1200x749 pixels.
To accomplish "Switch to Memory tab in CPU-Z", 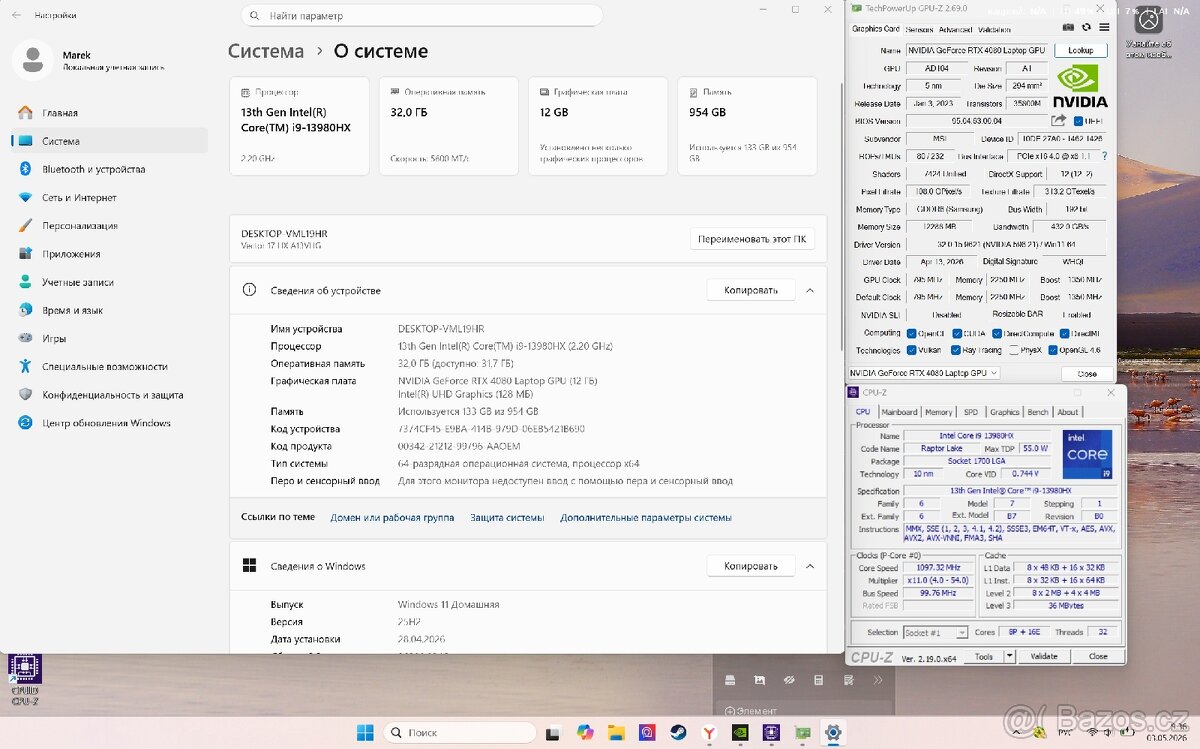I will click(939, 412).
